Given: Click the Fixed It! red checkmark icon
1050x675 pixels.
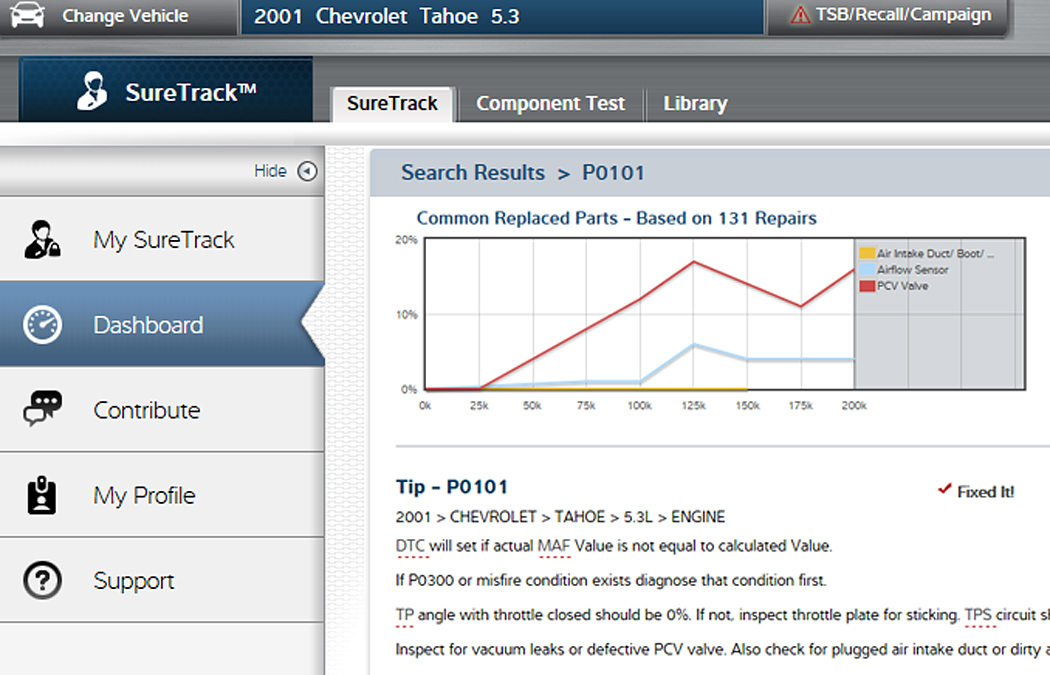Looking at the screenshot, I should point(944,489).
